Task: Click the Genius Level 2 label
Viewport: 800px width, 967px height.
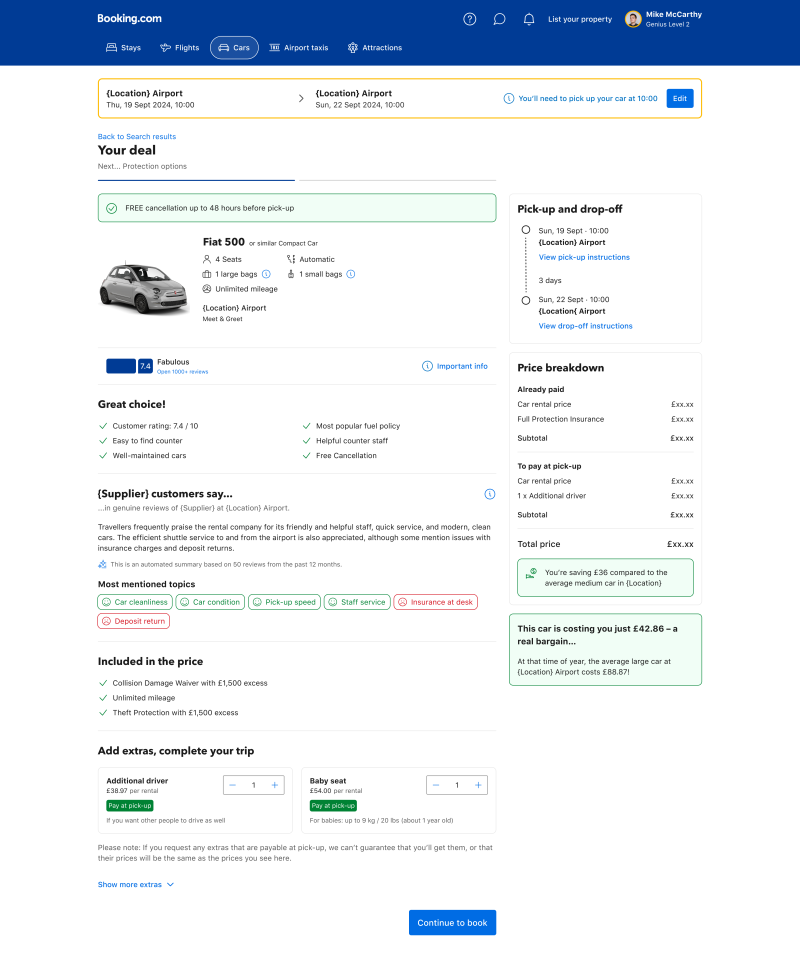Action: [667, 25]
